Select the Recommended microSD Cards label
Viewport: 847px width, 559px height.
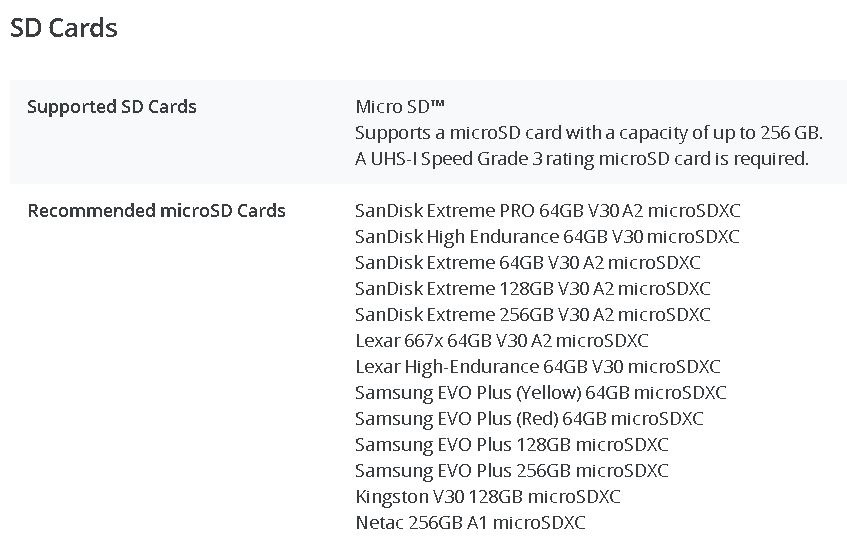tap(157, 211)
